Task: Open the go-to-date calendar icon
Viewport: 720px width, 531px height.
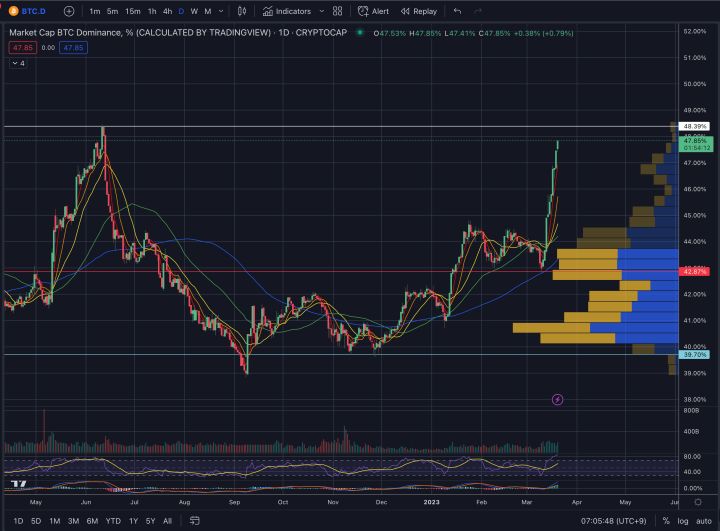Action: click(x=195, y=521)
